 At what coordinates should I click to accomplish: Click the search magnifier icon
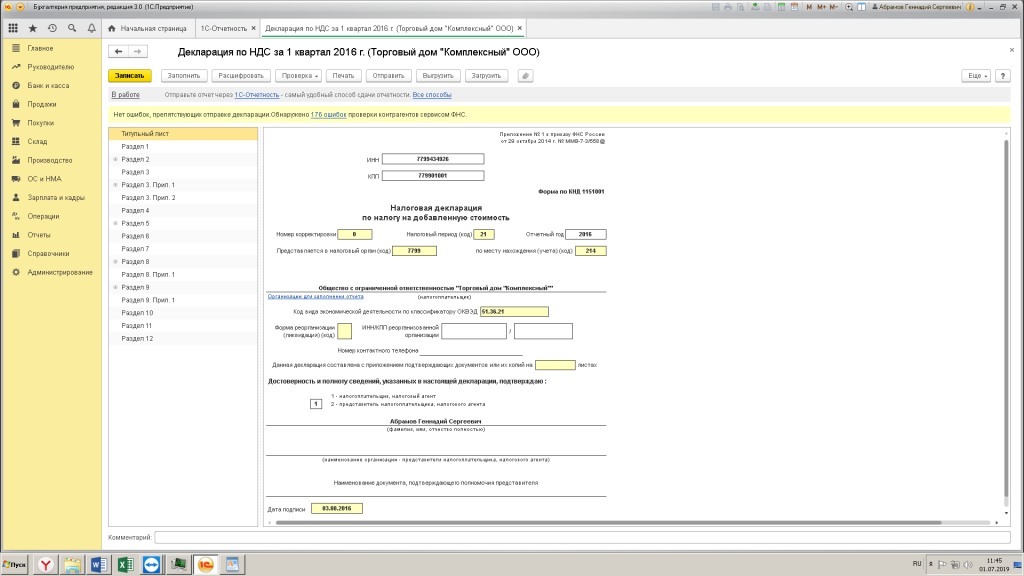tap(72, 28)
